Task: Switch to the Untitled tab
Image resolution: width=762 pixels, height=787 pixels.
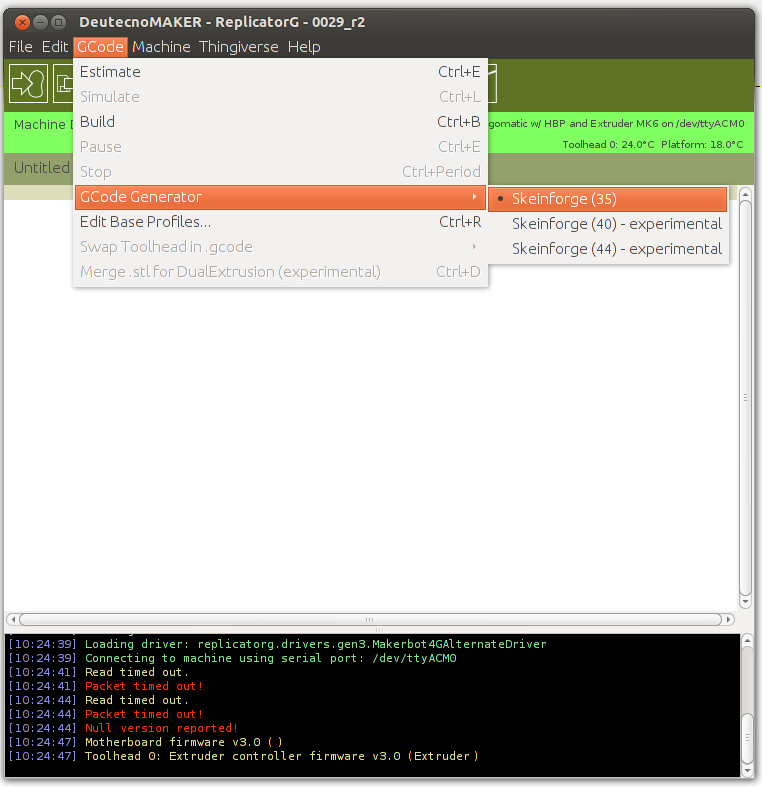Action: click(x=41, y=168)
